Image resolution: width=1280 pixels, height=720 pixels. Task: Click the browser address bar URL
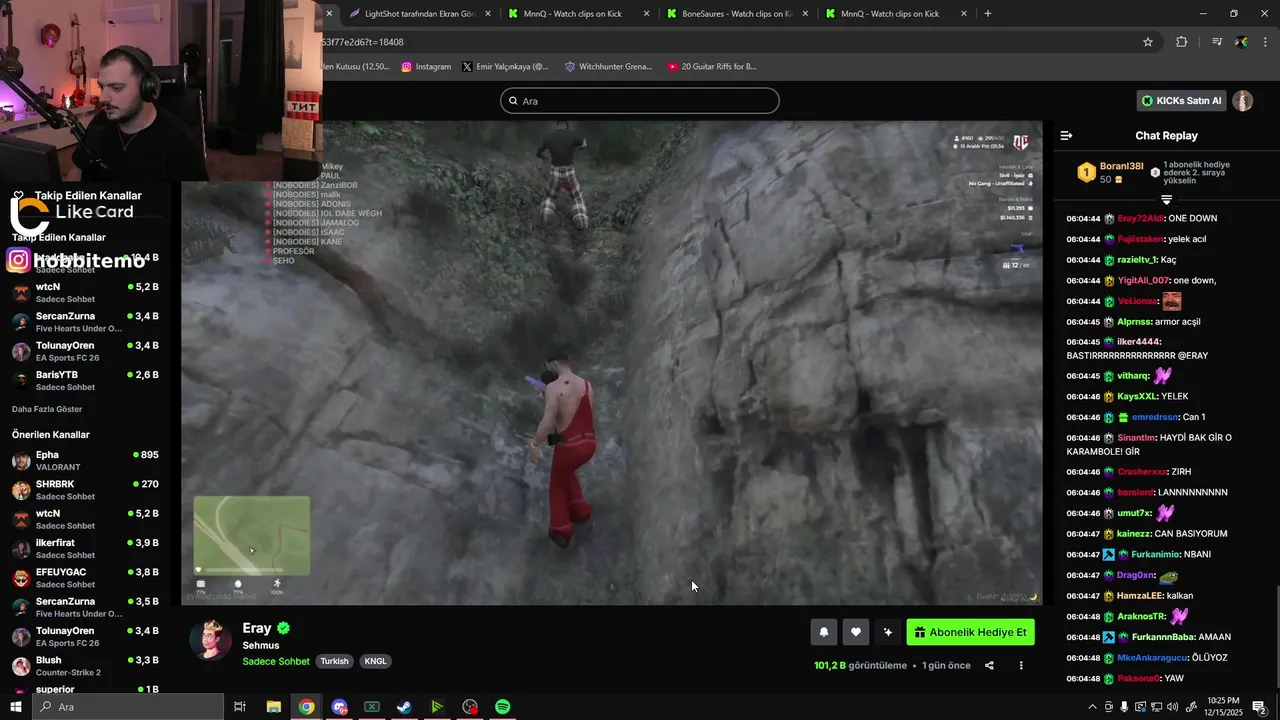click(x=364, y=42)
